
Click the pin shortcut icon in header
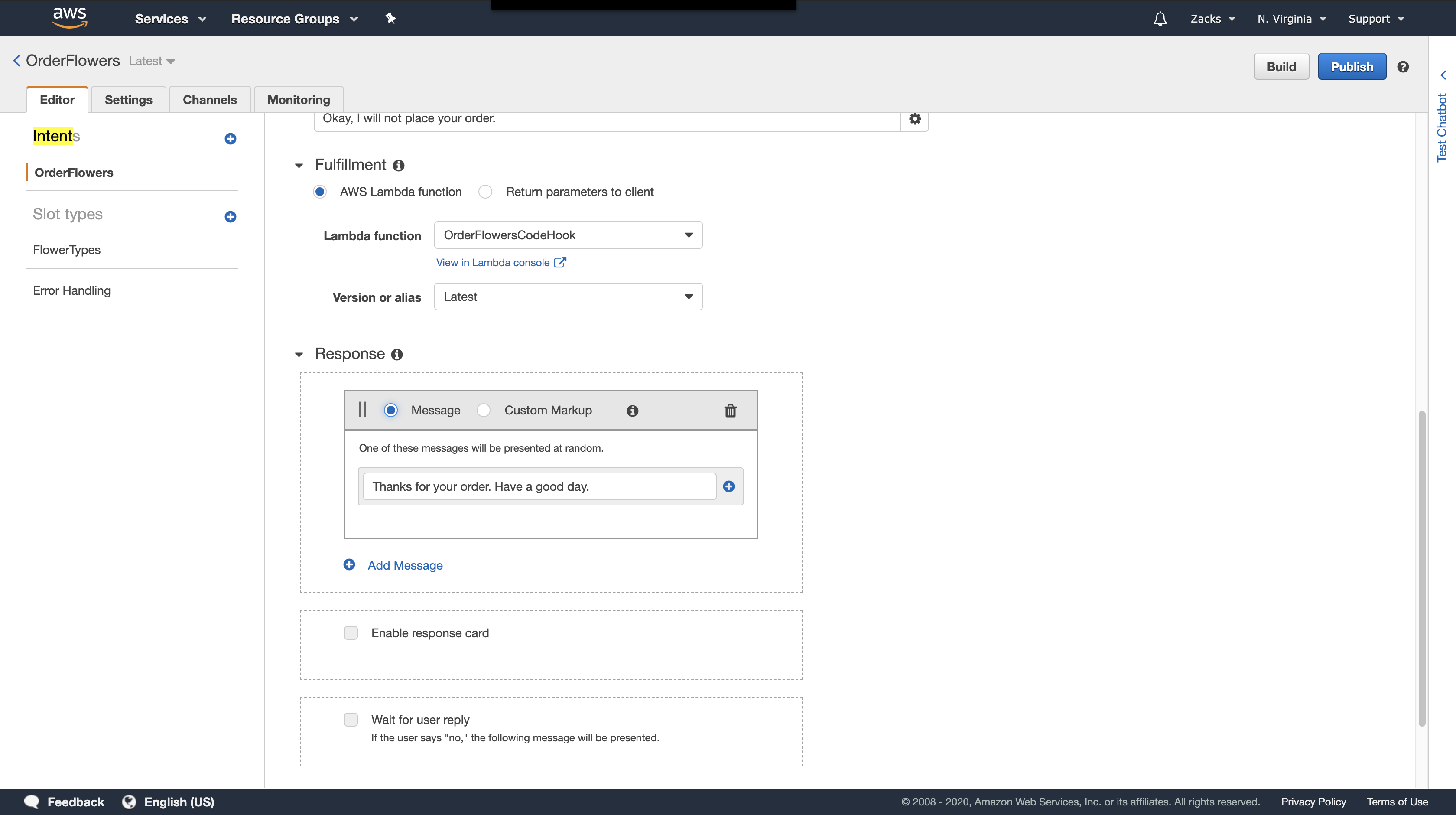[x=390, y=19]
